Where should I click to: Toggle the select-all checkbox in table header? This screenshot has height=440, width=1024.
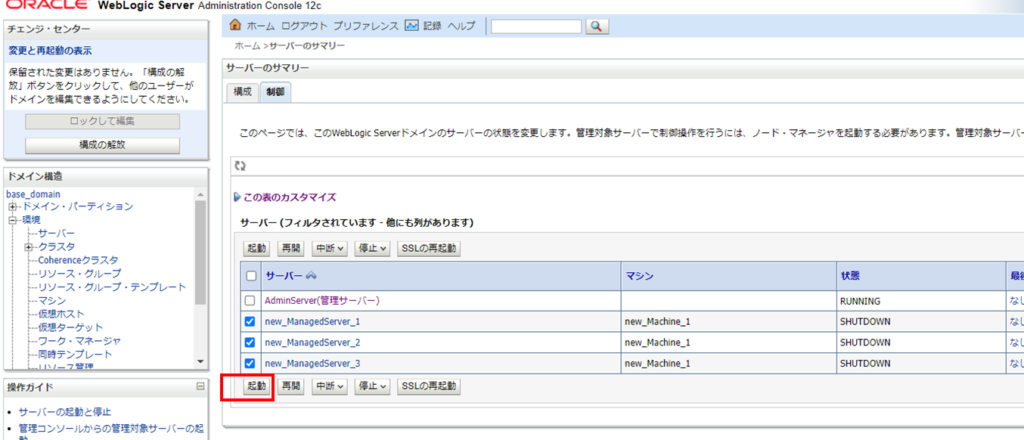(x=250, y=276)
